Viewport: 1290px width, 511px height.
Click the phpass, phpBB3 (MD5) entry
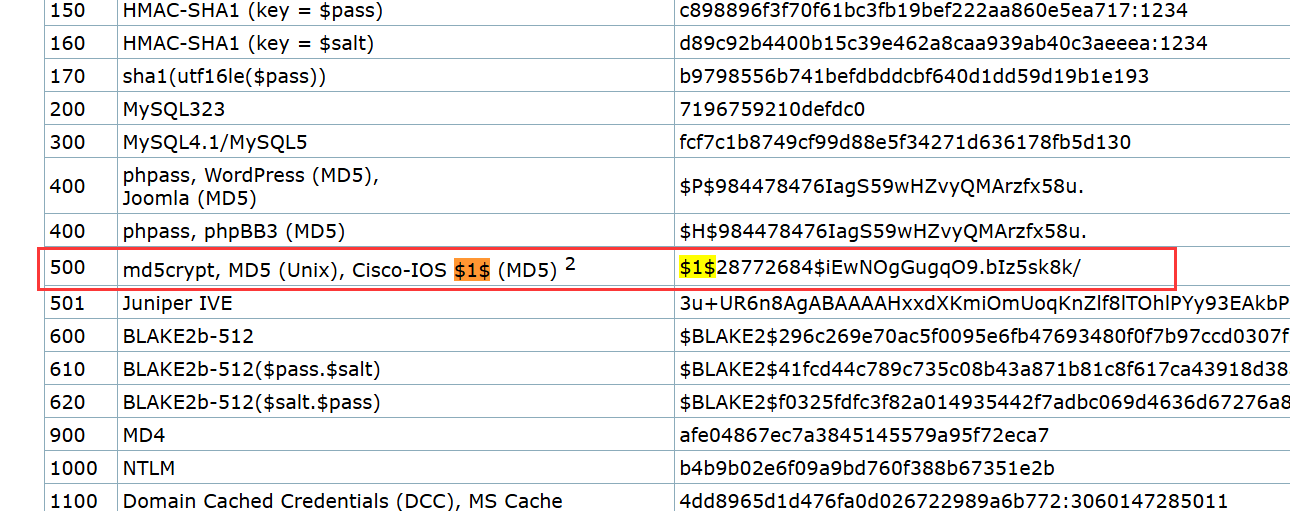click(x=233, y=232)
